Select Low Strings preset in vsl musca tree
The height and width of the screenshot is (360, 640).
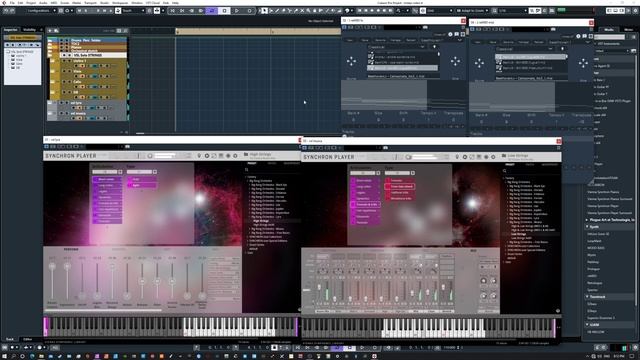pos(519,234)
